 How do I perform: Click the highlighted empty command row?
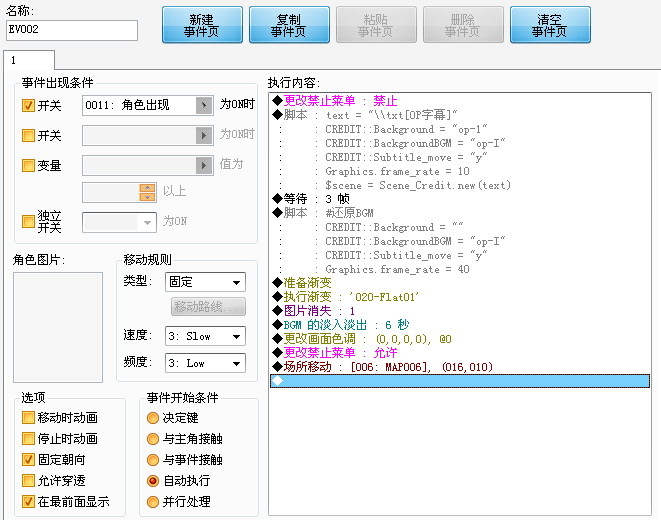460,381
